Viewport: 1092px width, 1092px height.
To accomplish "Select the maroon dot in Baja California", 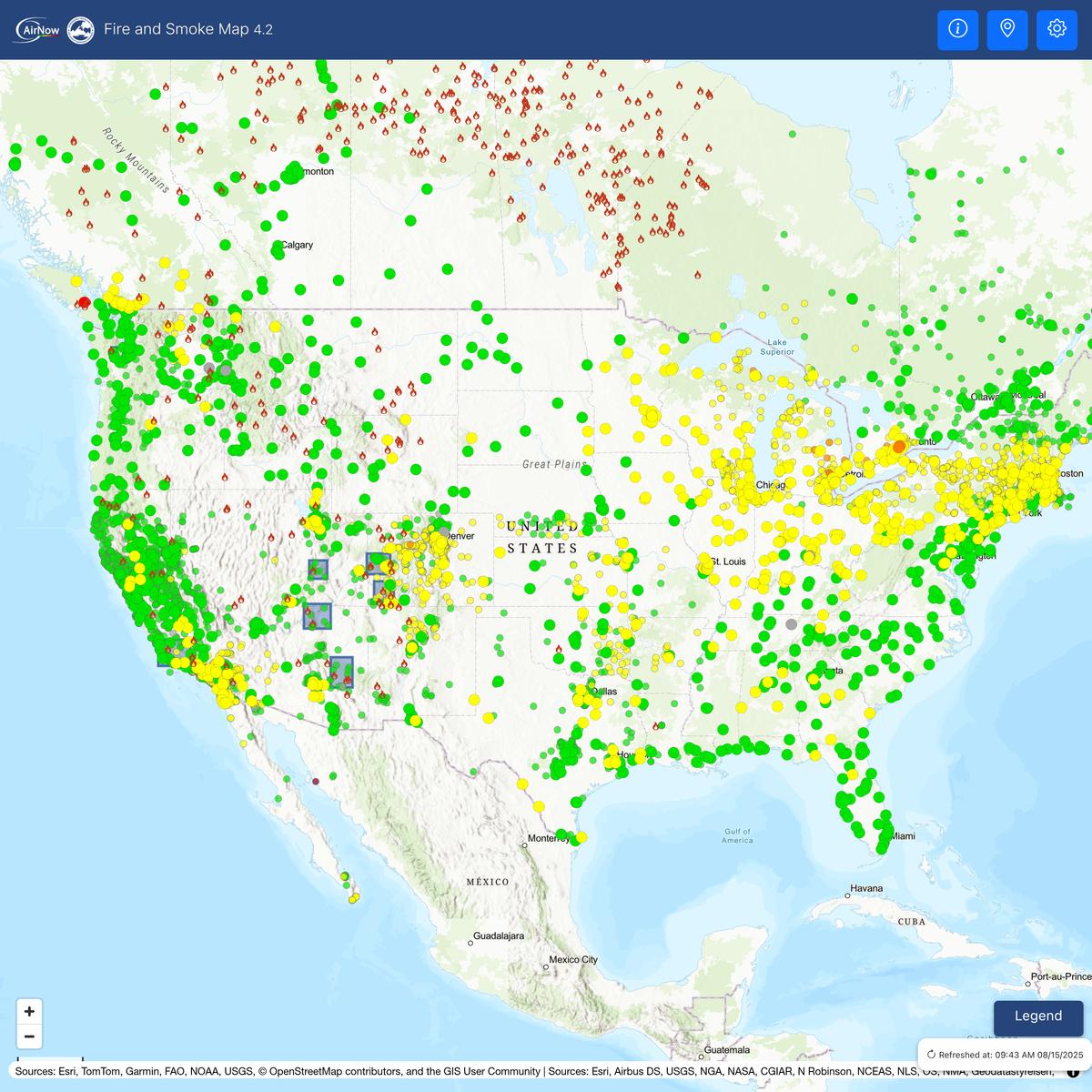I will (316, 781).
